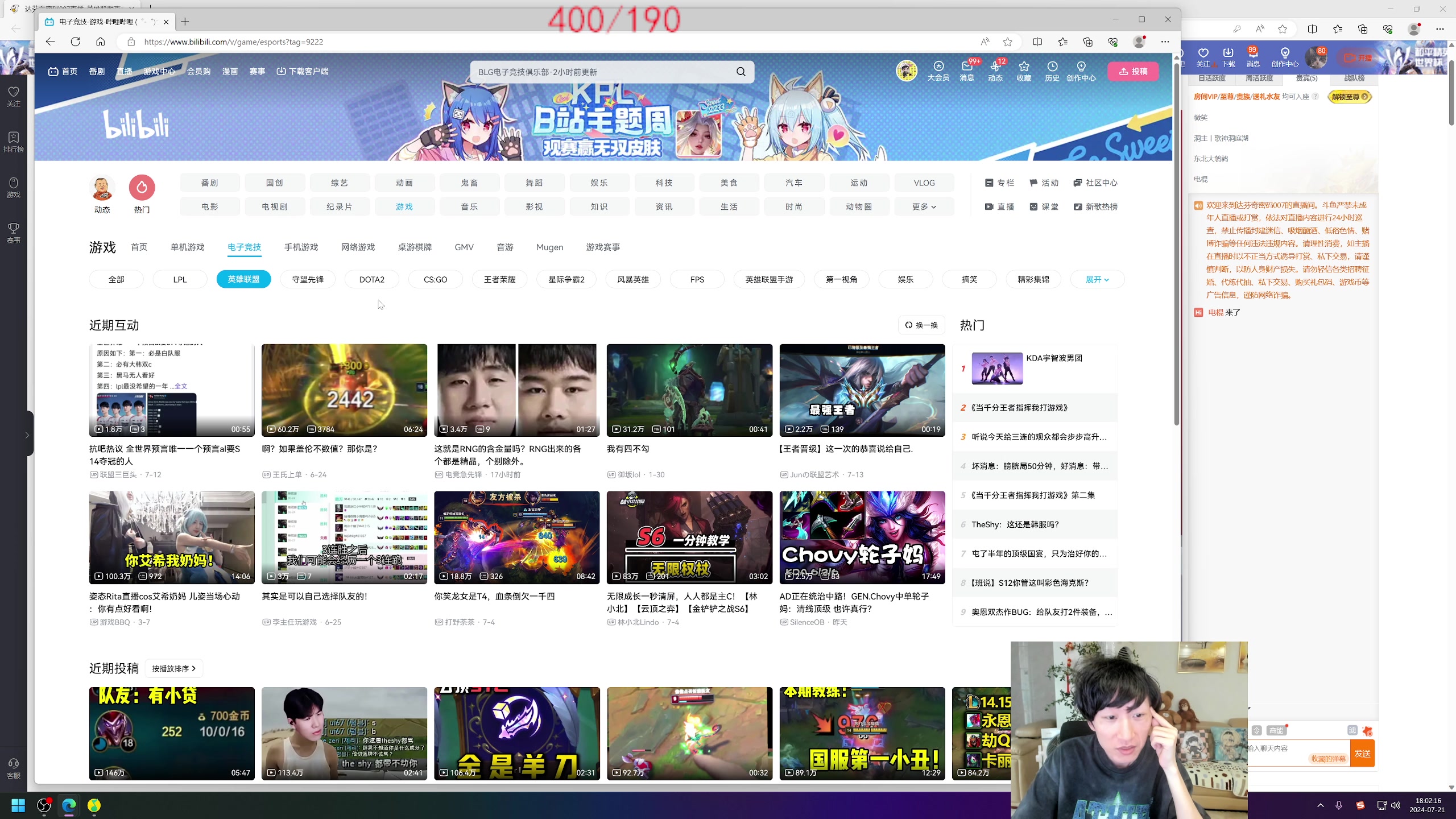
Task: Select the 第一视角 tag filter
Action: point(842,279)
